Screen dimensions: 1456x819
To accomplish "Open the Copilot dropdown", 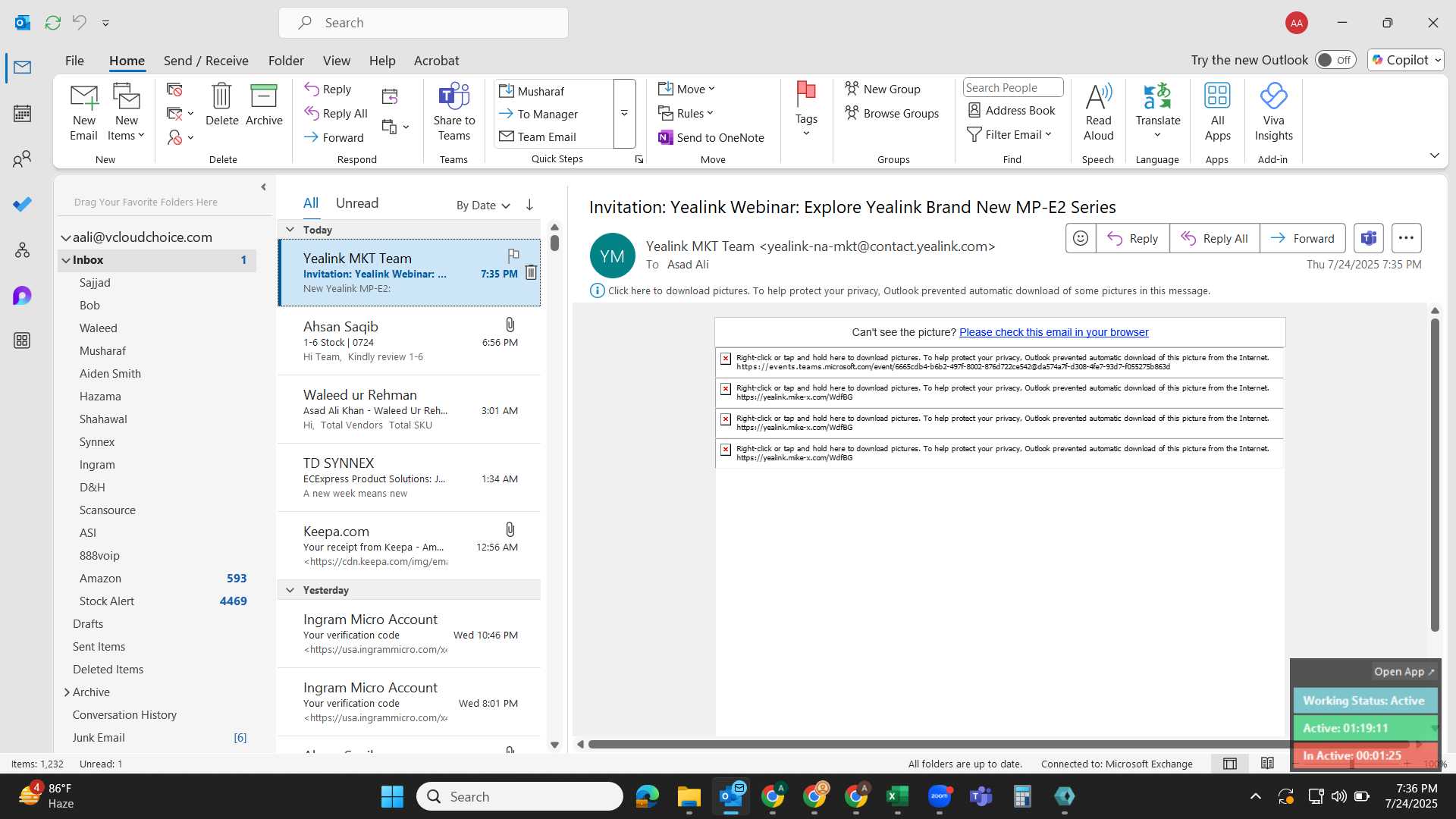I will pos(1406,60).
